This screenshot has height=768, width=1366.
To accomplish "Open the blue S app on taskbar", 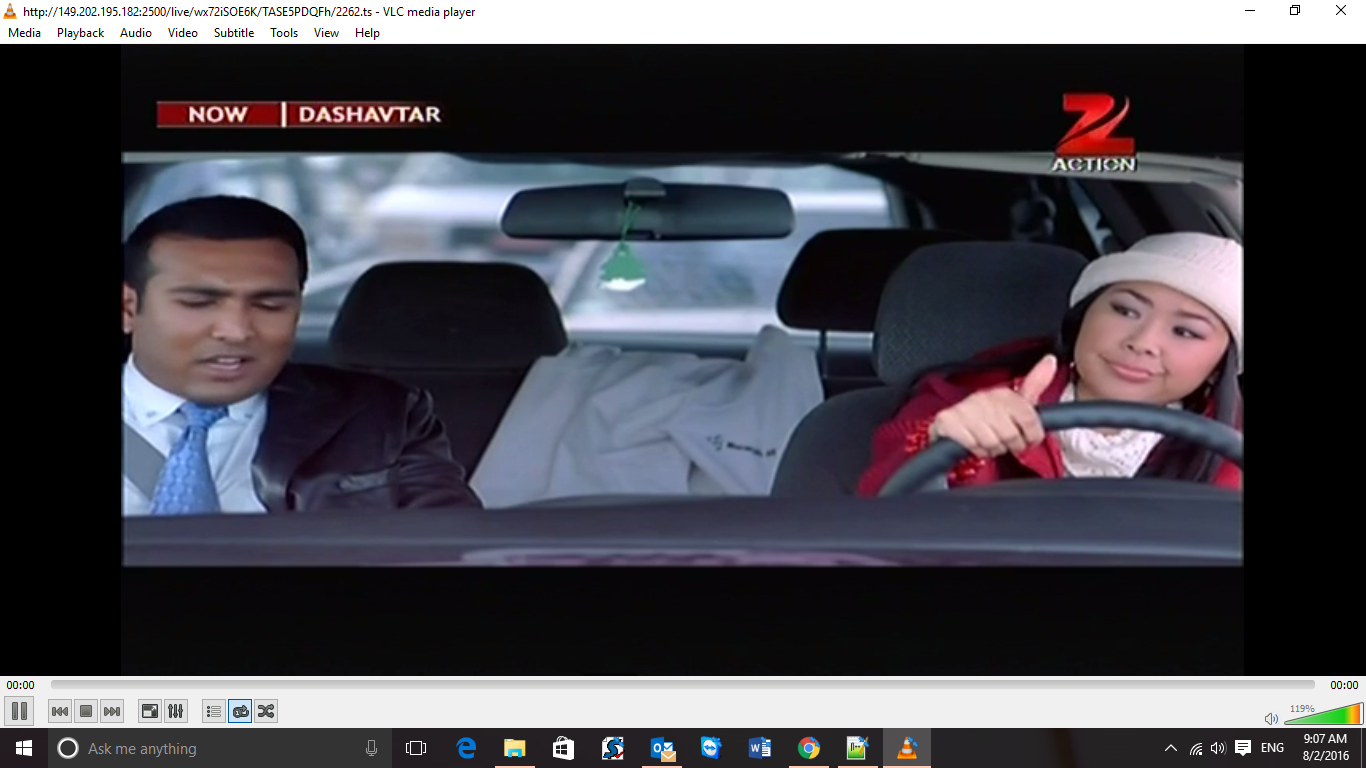I will (x=613, y=748).
